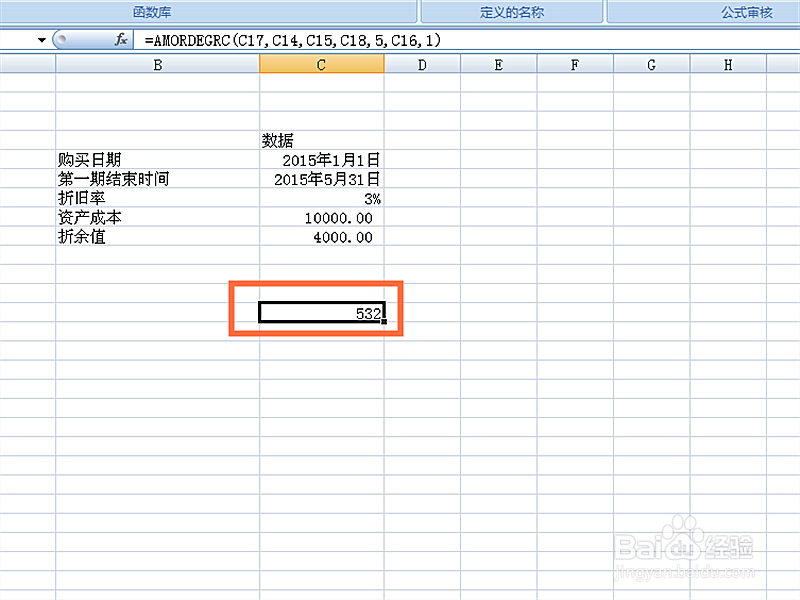Select column E header
The image size is (800, 600).
coord(498,65)
